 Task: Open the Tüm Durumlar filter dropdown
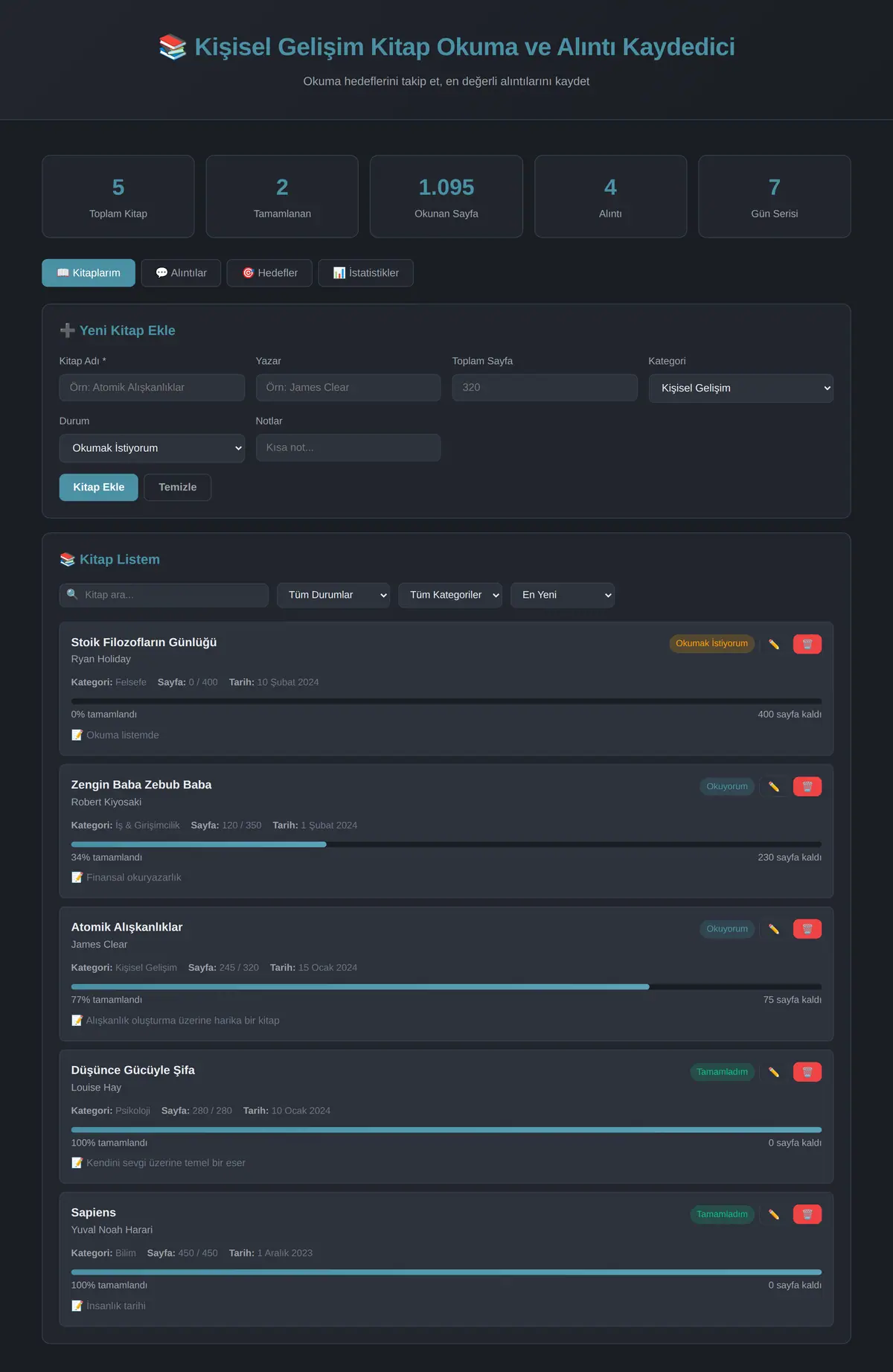click(x=333, y=595)
